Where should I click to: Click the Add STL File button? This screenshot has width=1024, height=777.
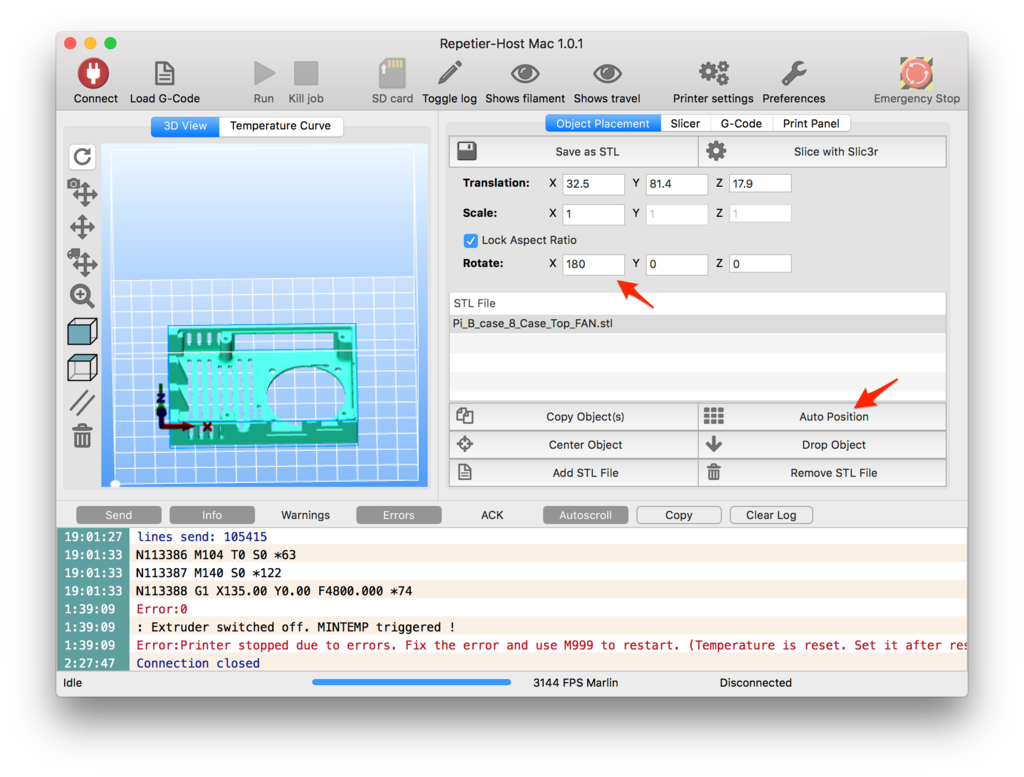click(573, 473)
